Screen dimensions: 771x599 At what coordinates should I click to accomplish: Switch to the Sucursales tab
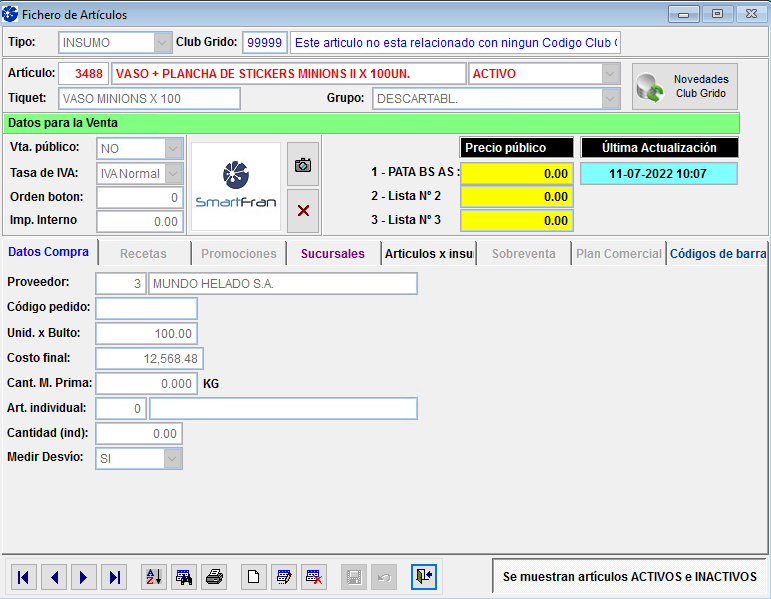[x=335, y=254]
